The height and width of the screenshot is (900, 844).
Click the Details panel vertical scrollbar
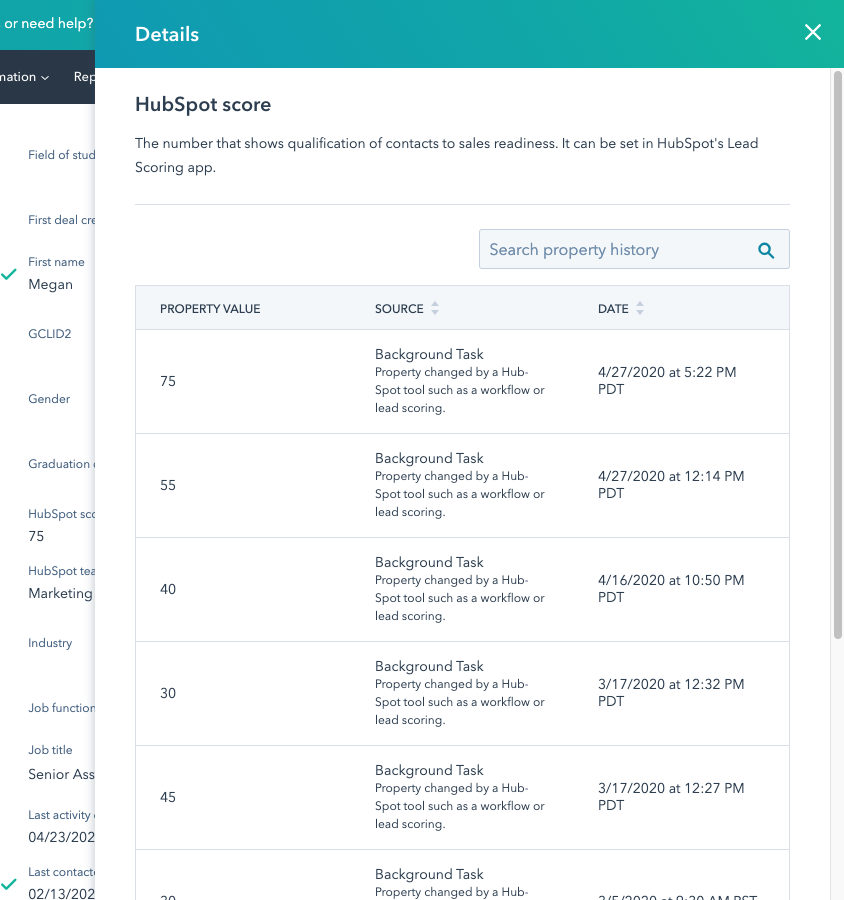coord(838,355)
